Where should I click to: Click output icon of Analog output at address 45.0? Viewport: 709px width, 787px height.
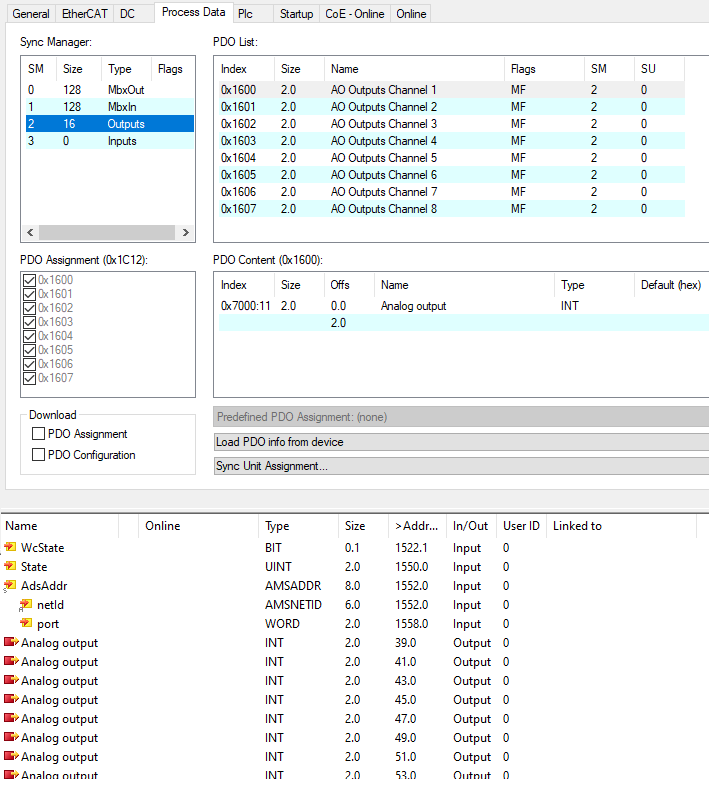11,699
